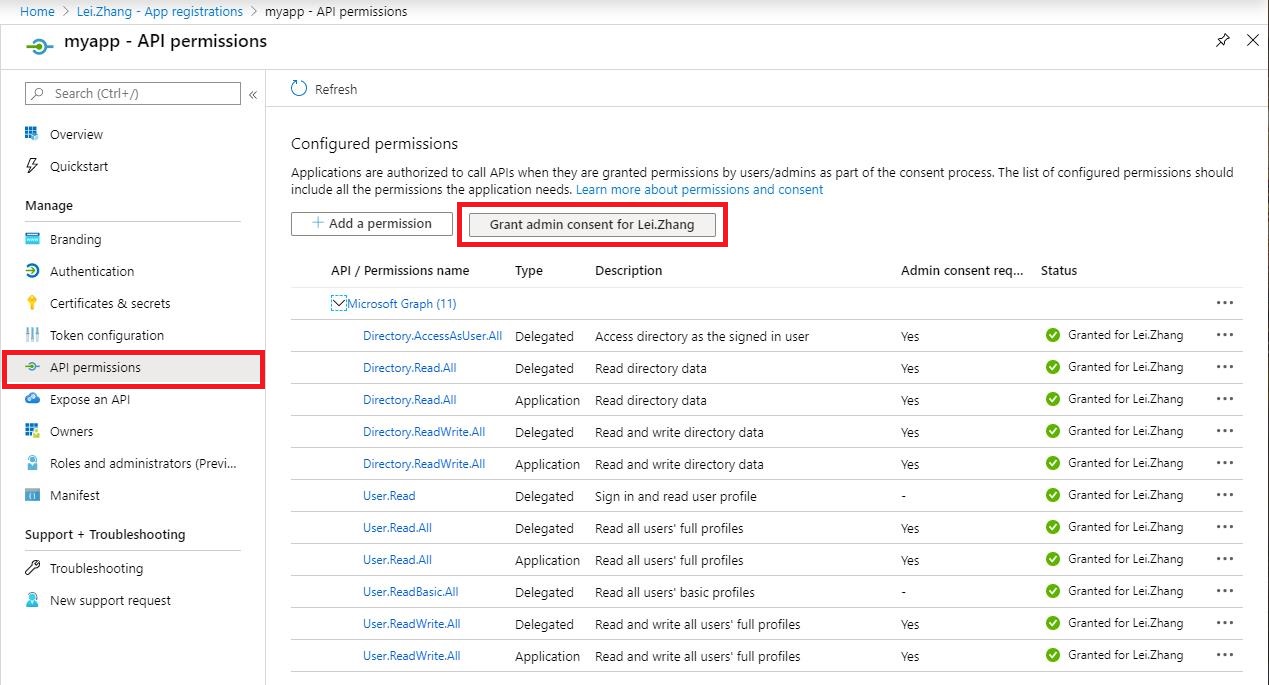The image size is (1269, 685).
Task: Click Grant admin consent for Lei.Zhang
Action: coord(590,225)
